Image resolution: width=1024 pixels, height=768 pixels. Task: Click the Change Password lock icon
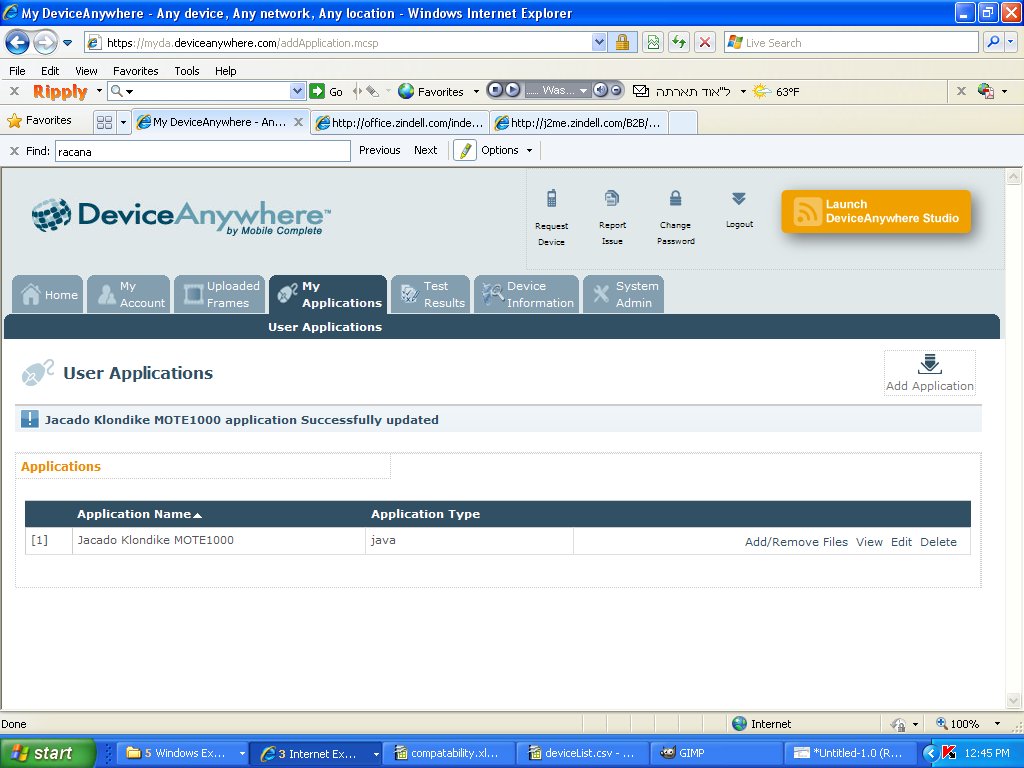point(675,198)
